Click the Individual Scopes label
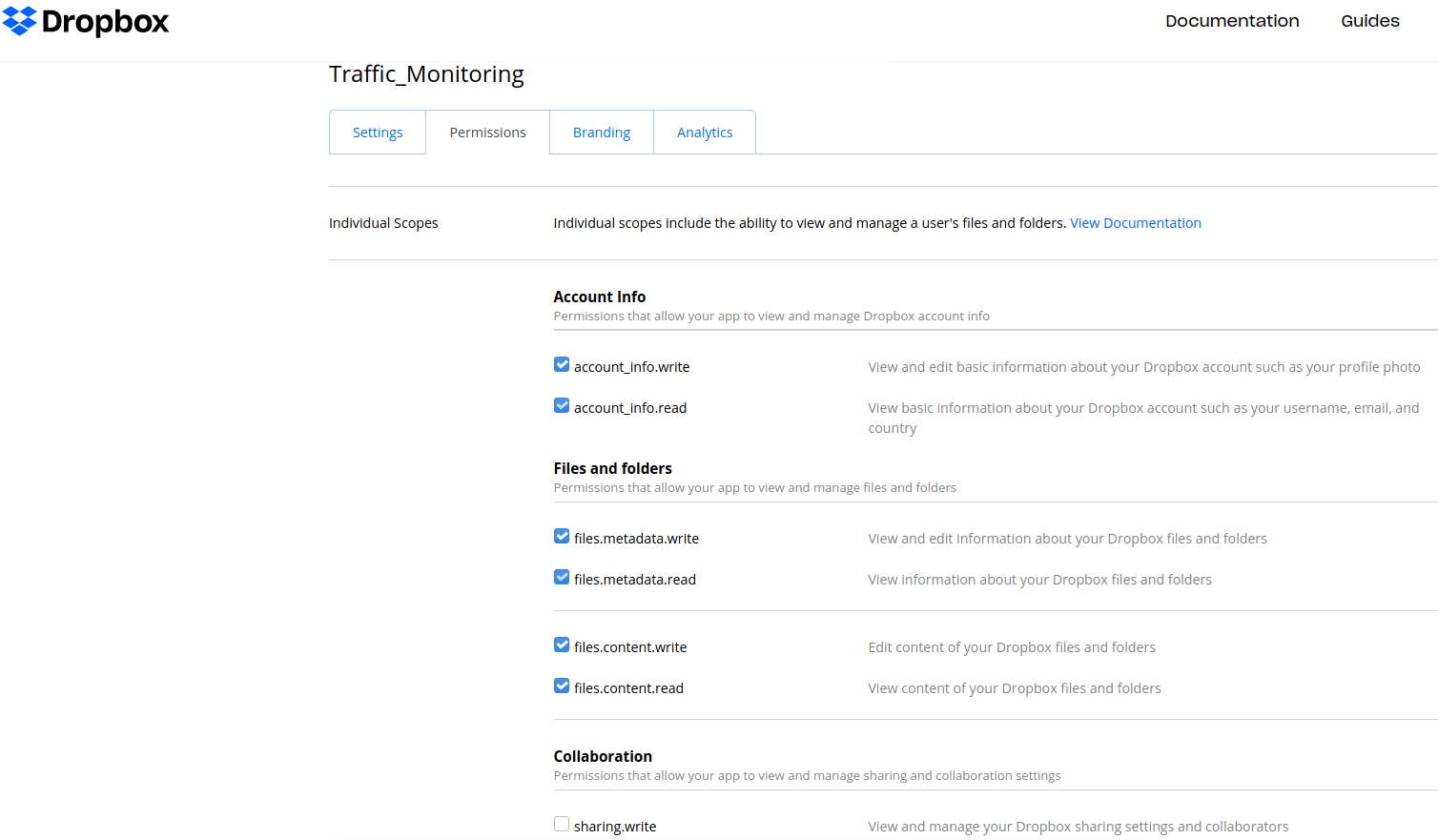This screenshot has width=1438, height=840. coord(383,223)
